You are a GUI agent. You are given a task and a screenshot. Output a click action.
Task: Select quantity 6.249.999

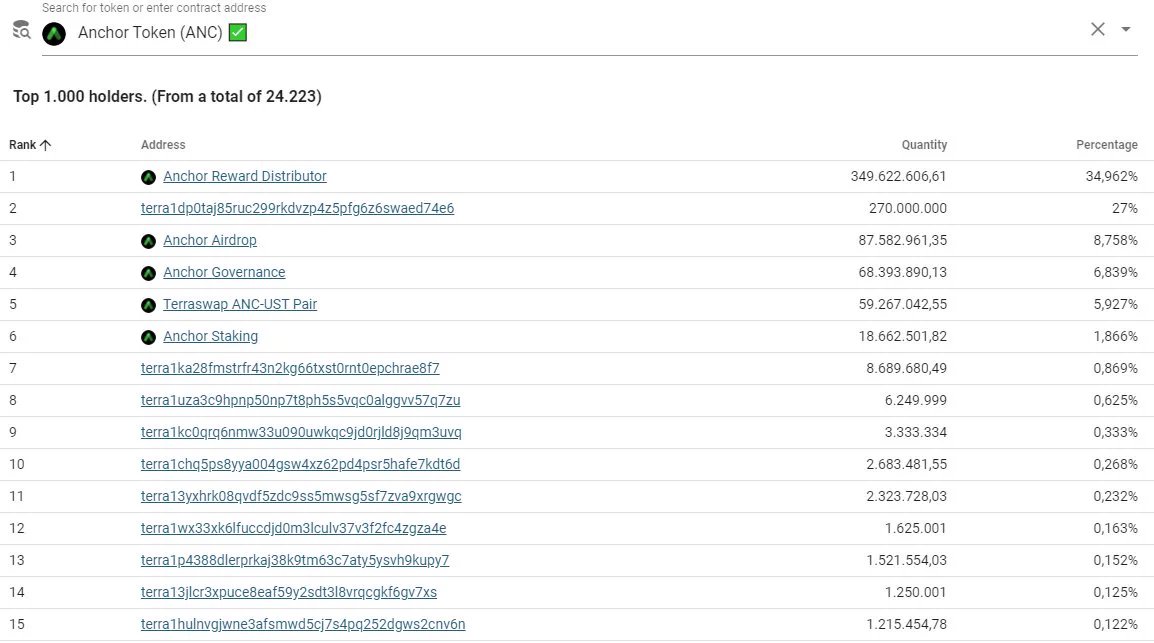(916, 400)
